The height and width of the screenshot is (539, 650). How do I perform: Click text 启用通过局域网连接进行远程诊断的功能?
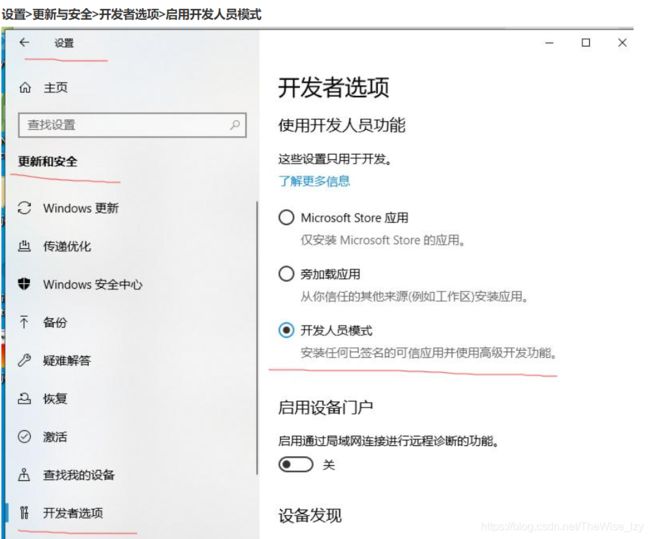[388, 440]
